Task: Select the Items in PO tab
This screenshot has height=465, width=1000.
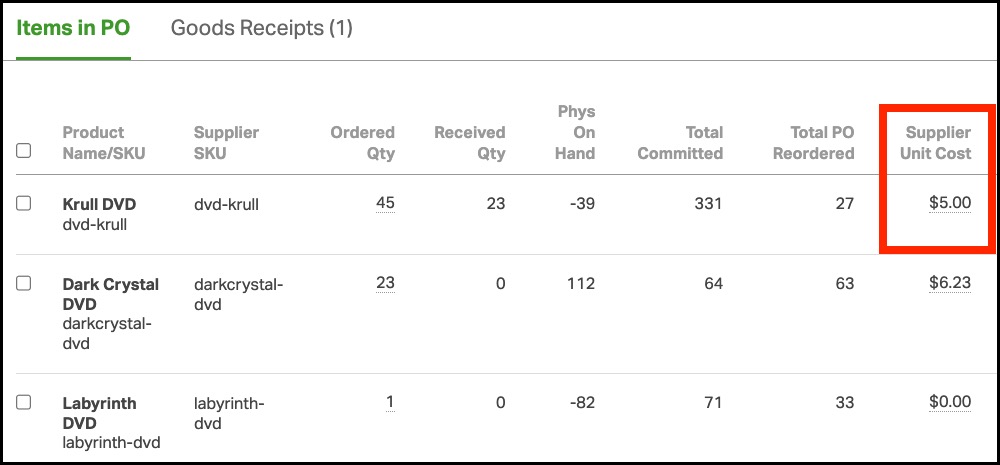Action: pos(73,28)
